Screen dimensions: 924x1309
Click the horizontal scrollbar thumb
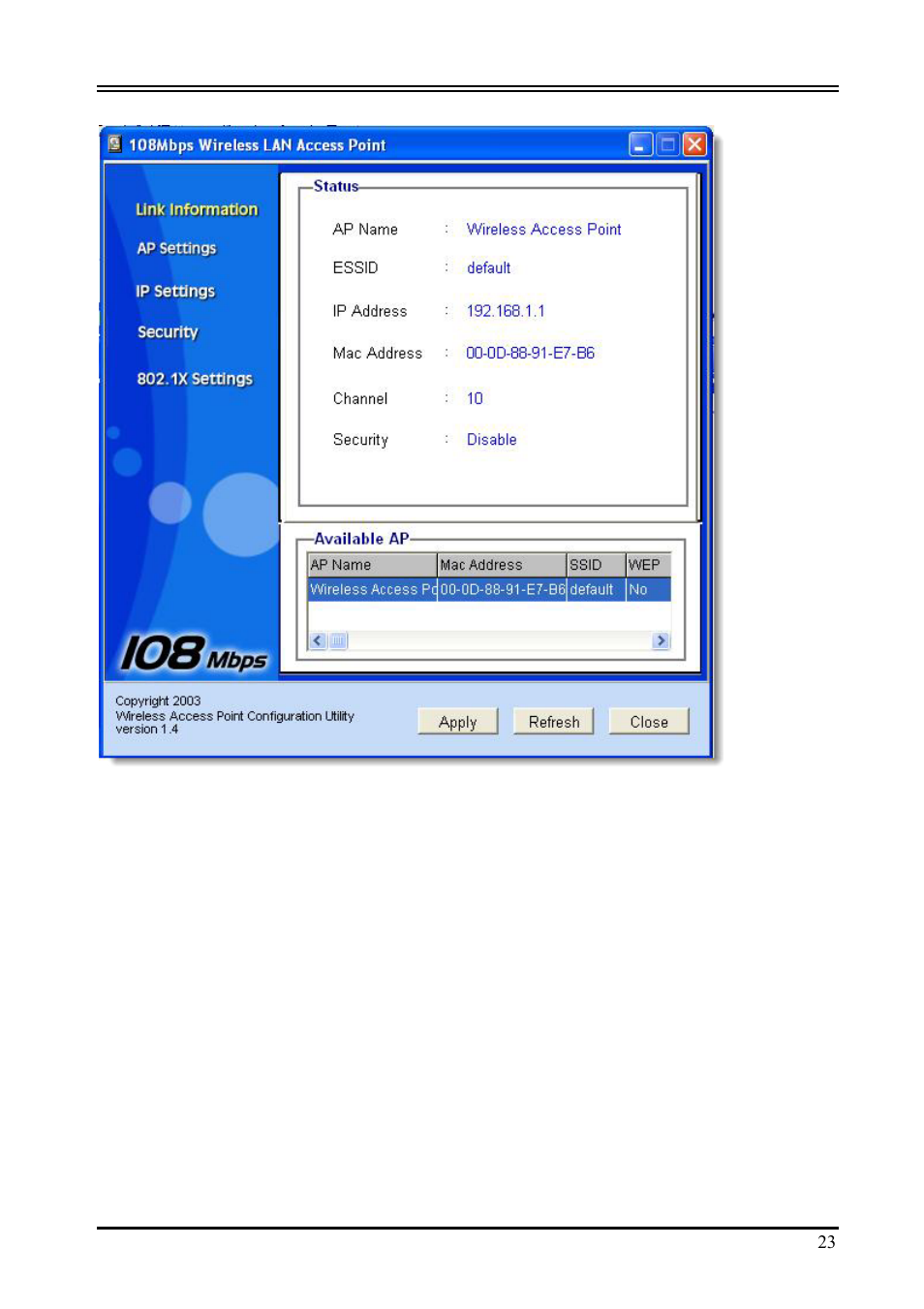tap(338, 640)
